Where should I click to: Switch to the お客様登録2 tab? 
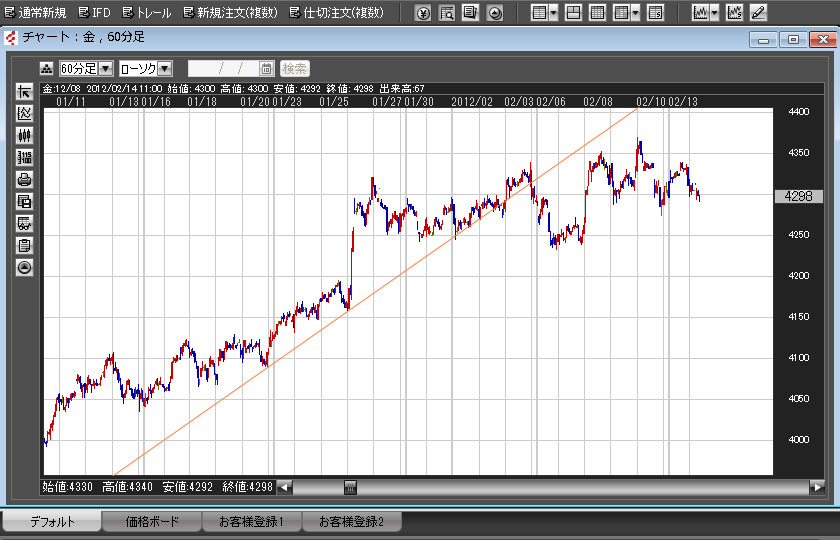358,522
